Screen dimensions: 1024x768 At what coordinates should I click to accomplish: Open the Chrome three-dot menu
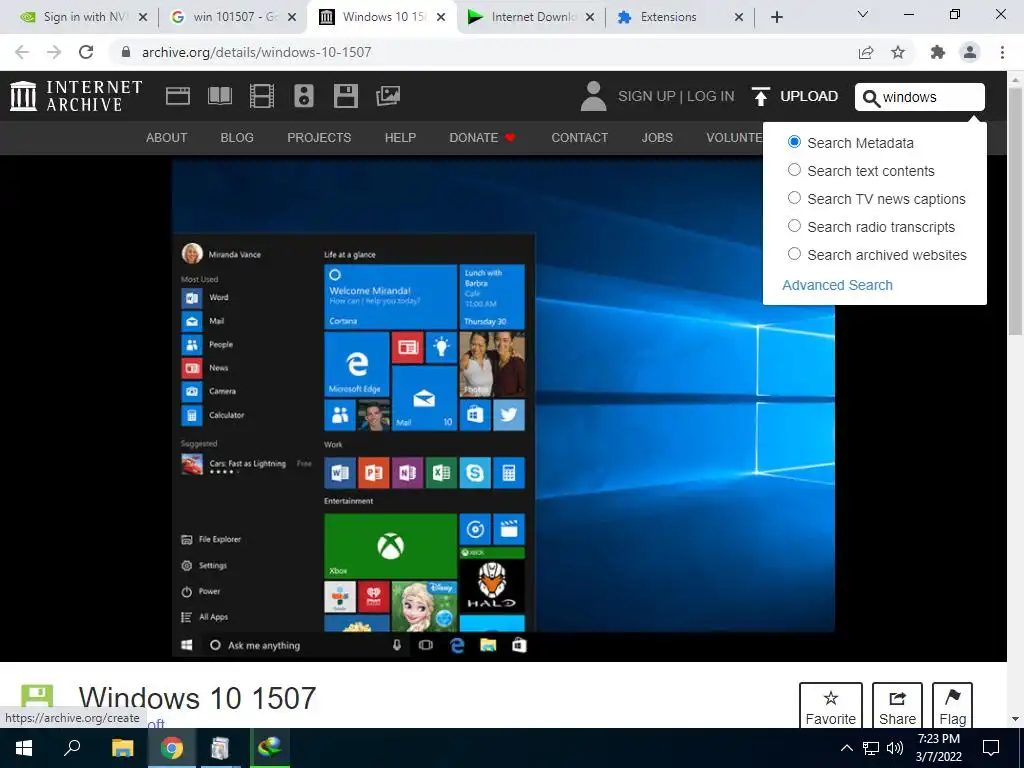[1002, 52]
